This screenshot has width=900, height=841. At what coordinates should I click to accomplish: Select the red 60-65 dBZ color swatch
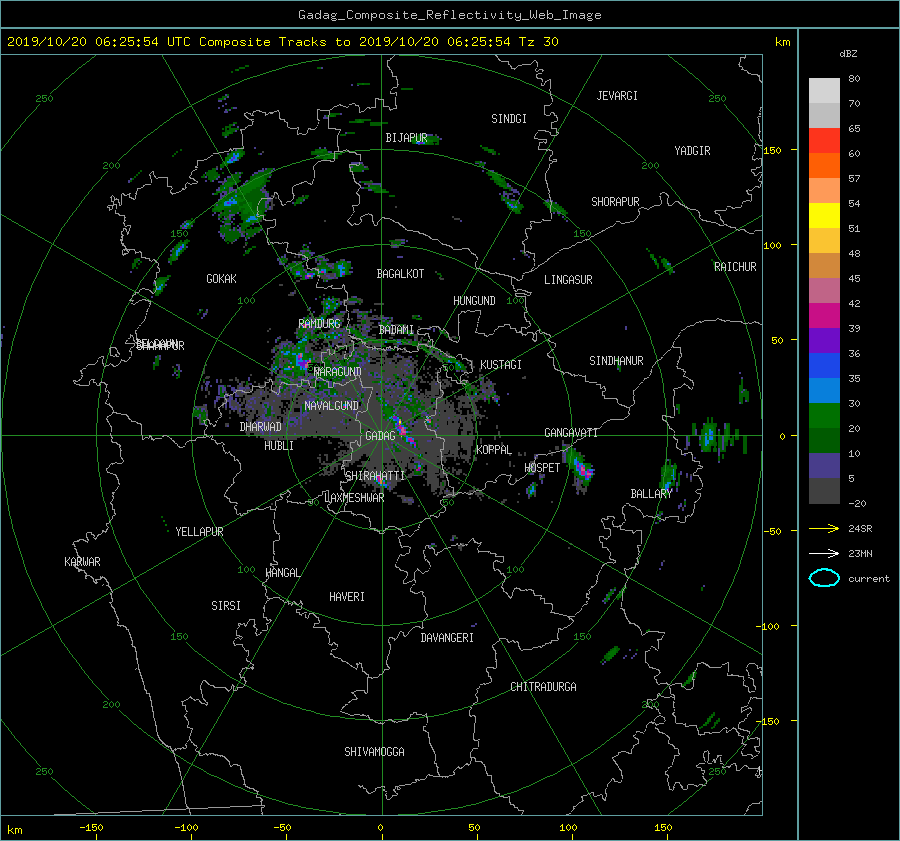824,141
